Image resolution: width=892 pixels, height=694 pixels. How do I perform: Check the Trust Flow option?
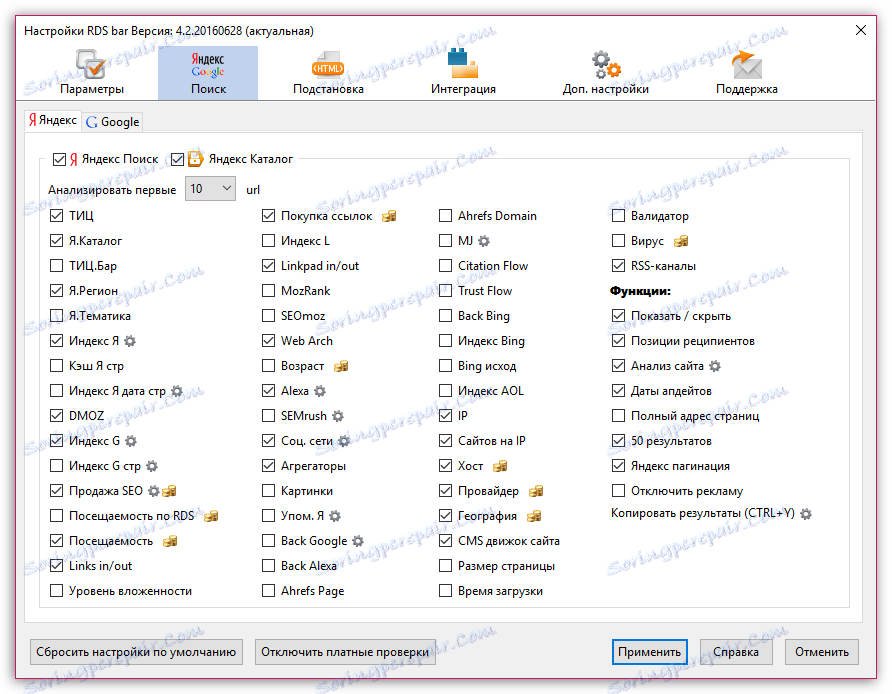[445, 291]
